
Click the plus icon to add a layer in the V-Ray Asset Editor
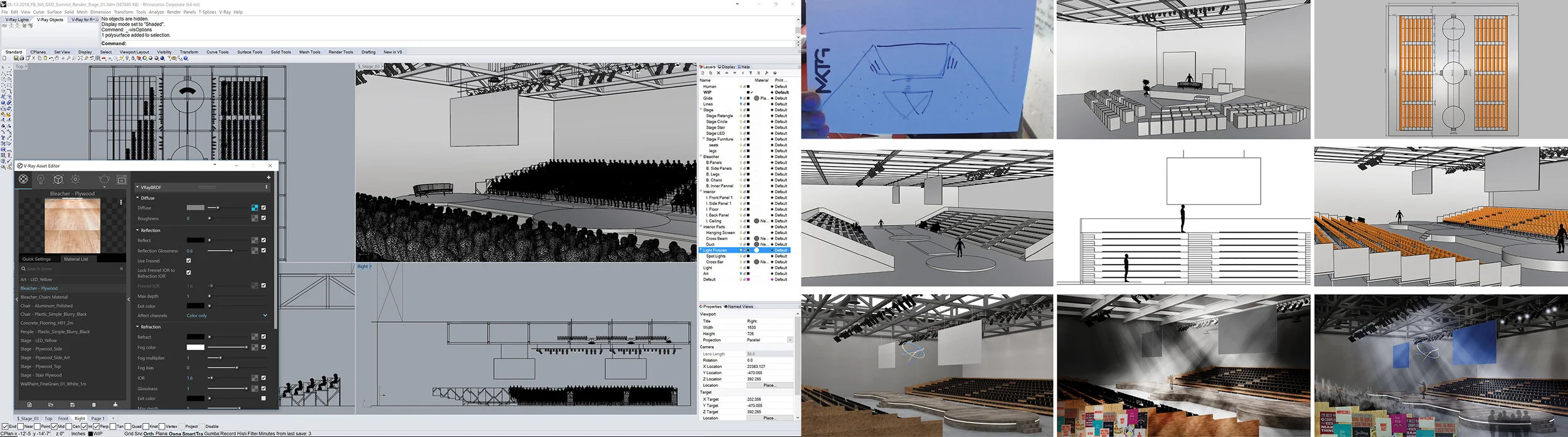click(x=268, y=177)
